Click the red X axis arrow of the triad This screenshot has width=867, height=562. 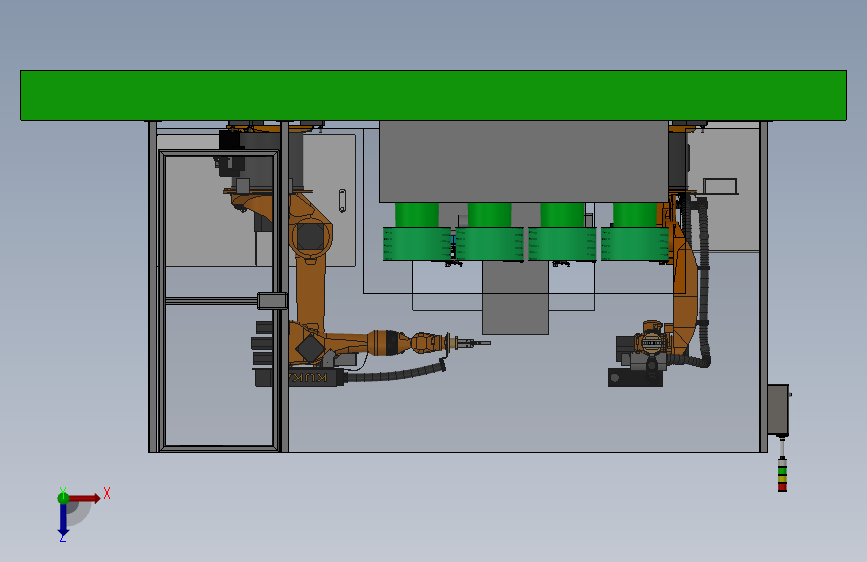pos(86,498)
